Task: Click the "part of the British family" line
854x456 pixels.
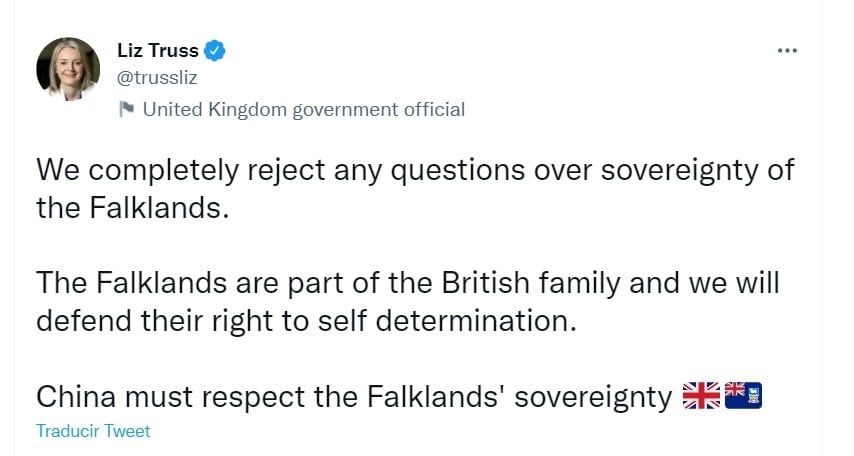Action: click(407, 283)
